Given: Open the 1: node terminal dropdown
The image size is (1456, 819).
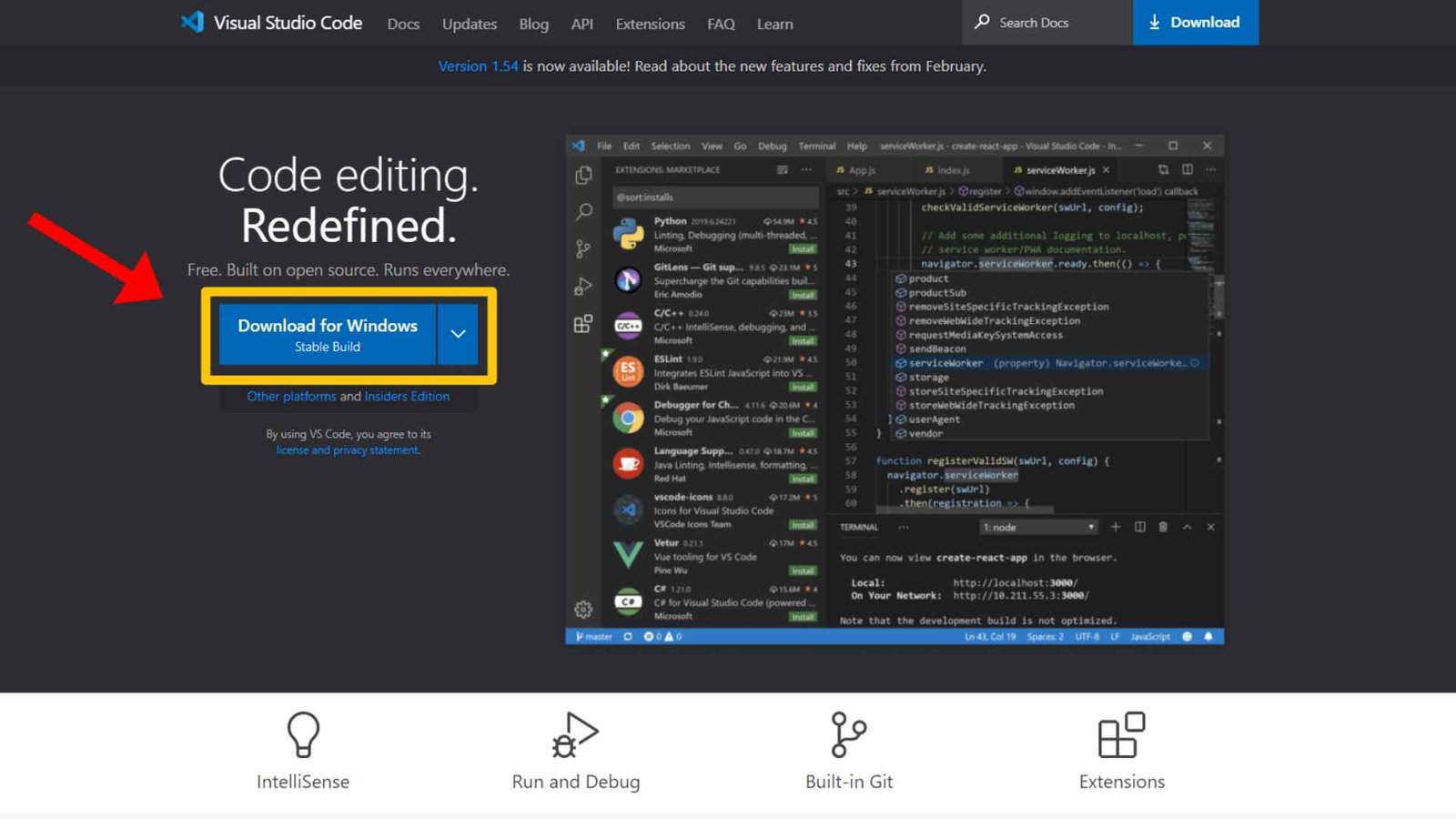Looking at the screenshot, I should click(x=1038, y=527).
